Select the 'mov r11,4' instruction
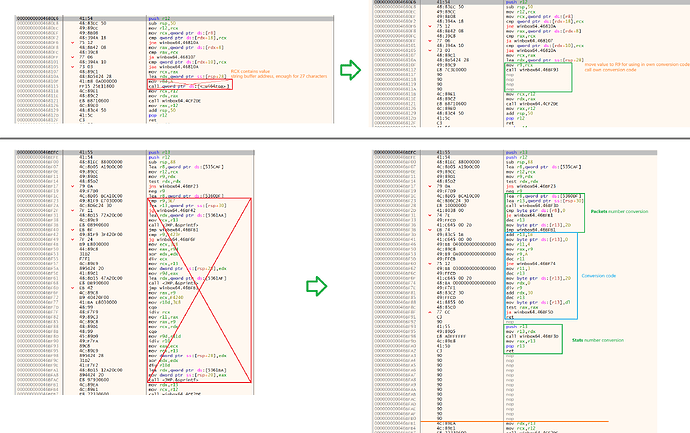The width and height of the screenshot is (690, 433). click(519, 244)
